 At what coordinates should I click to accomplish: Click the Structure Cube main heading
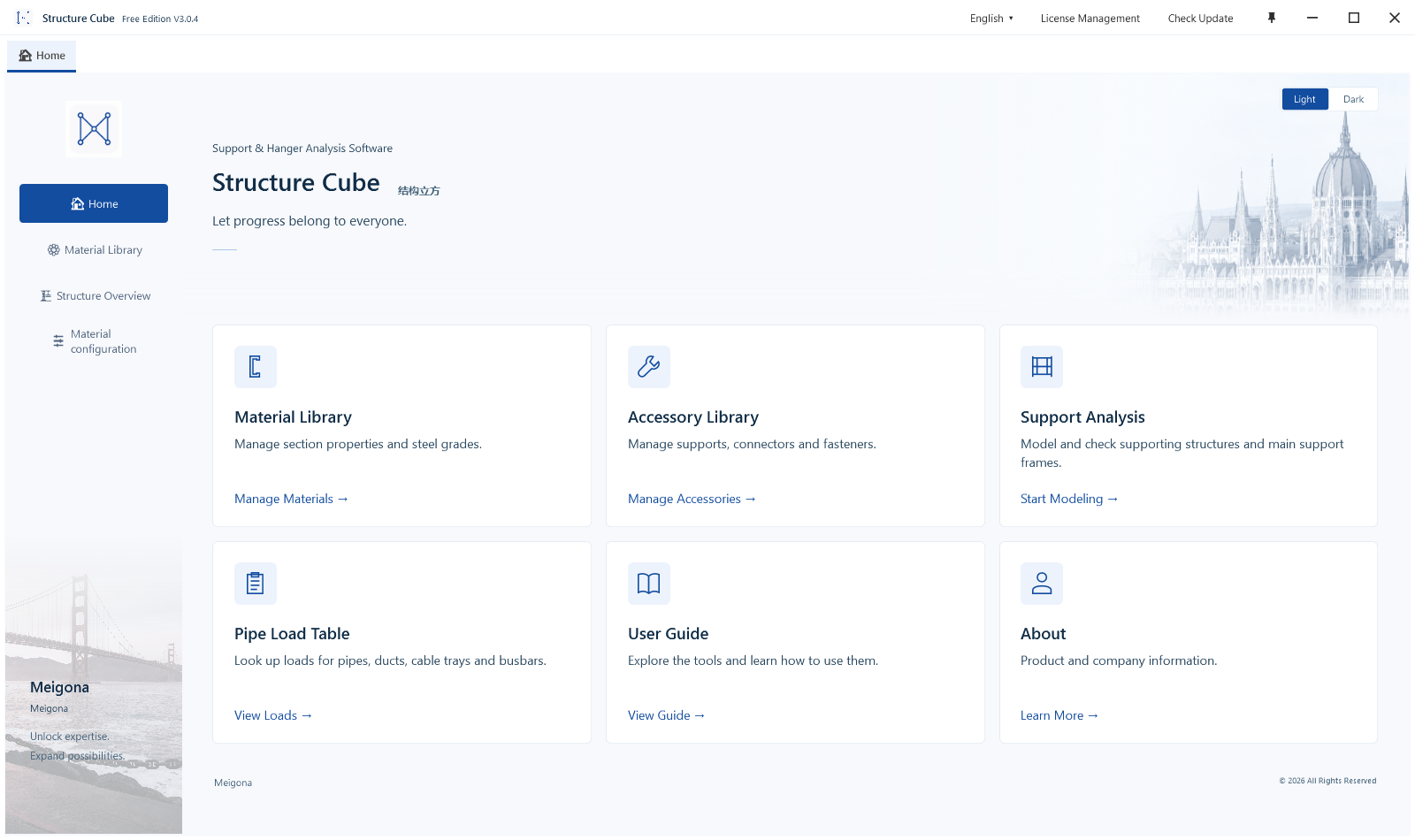point(296,182)
